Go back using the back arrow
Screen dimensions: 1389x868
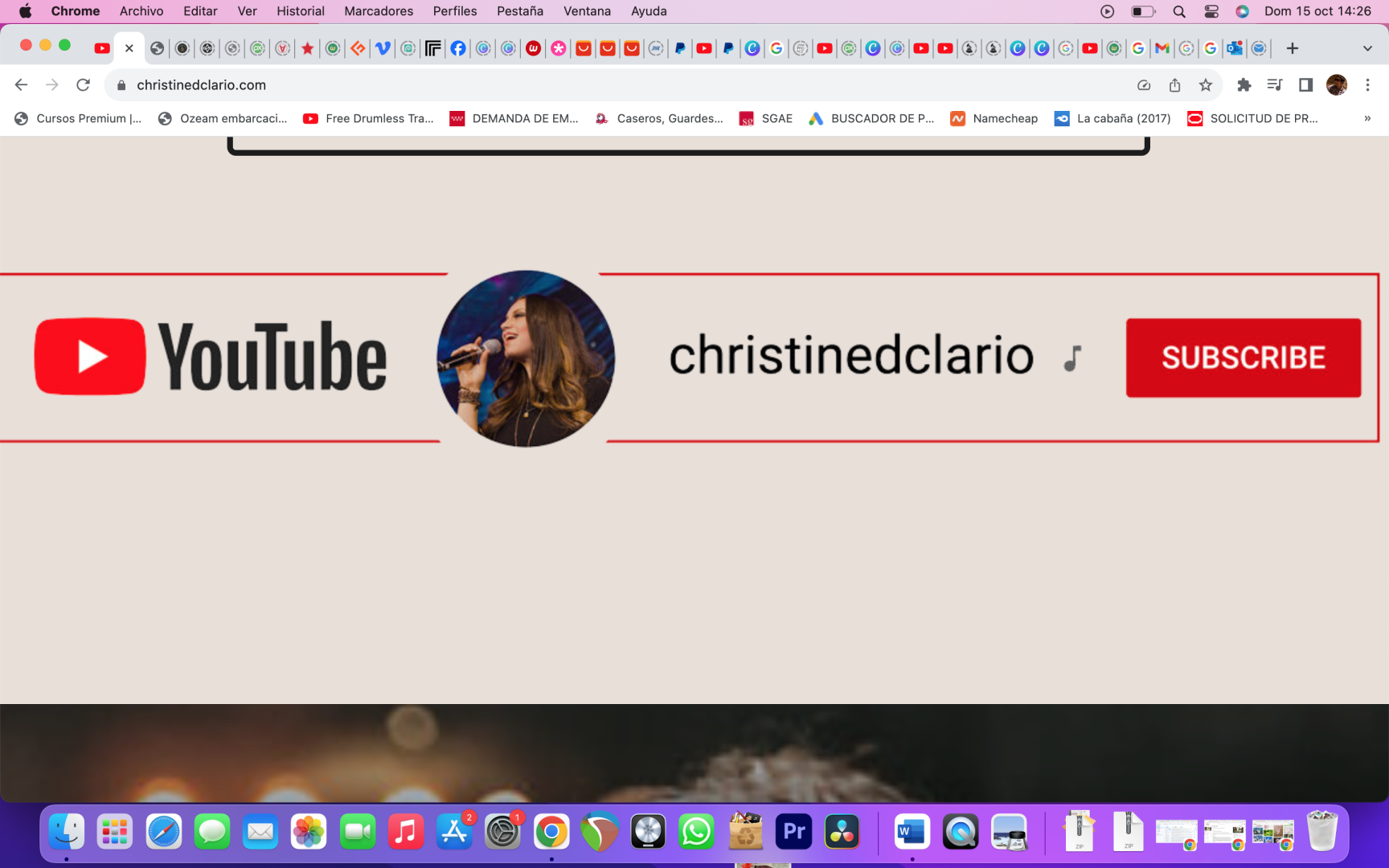pos(22,85)
